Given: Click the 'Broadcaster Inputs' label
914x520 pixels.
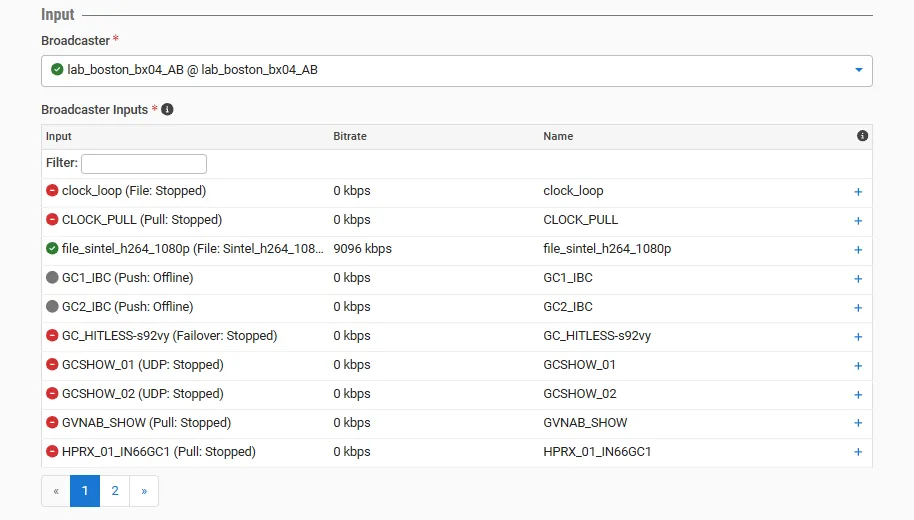Looking at the screenshot, I should 94,110.
